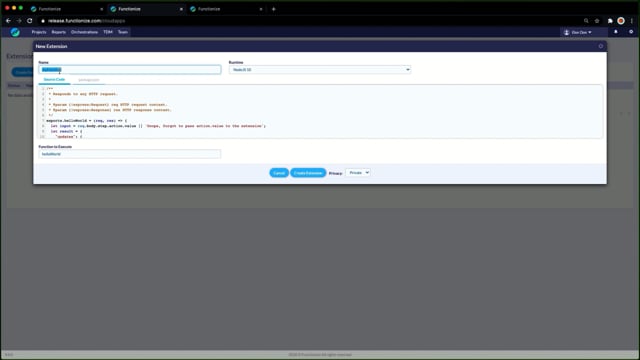
Task: Click the 'Responds to any HTTP request' comment
Action: [x=83, y=94]
